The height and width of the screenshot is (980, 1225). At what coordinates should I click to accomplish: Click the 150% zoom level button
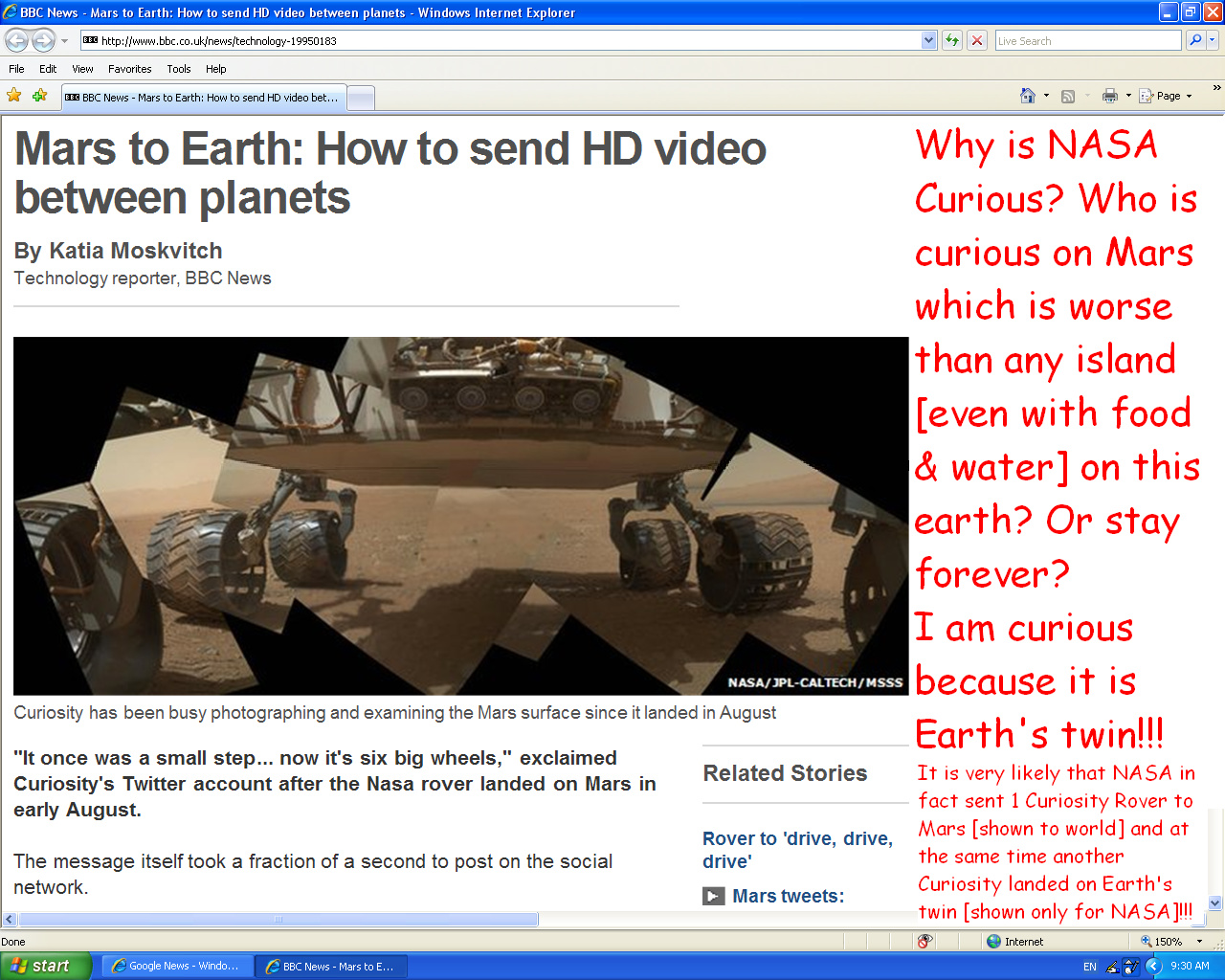pos(1161,942)
